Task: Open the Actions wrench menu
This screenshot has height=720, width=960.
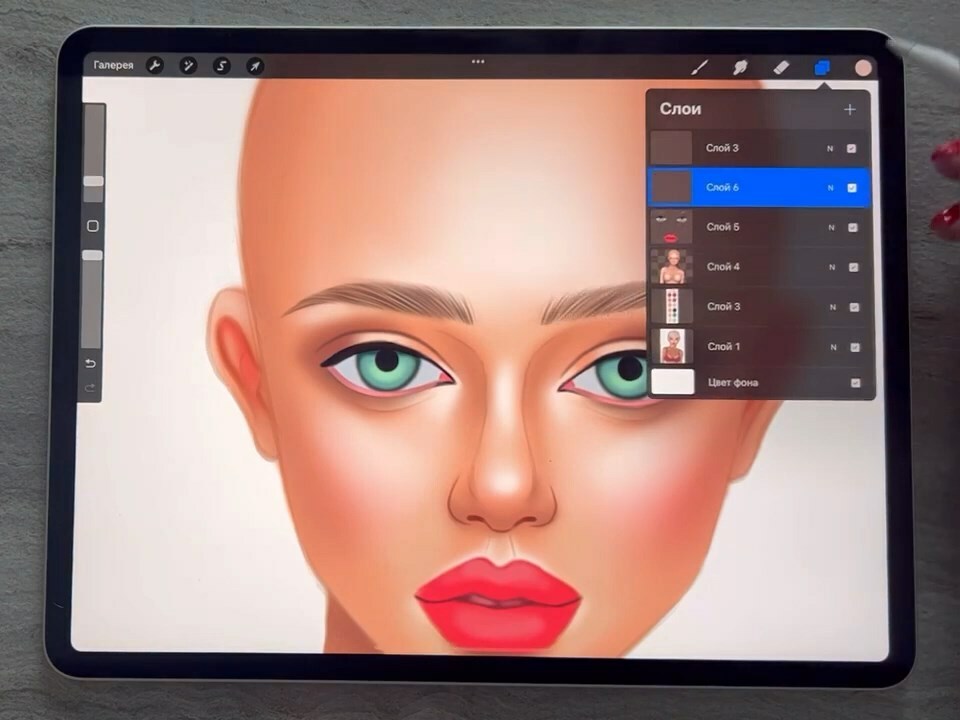Action: click(x=155, y=66)
